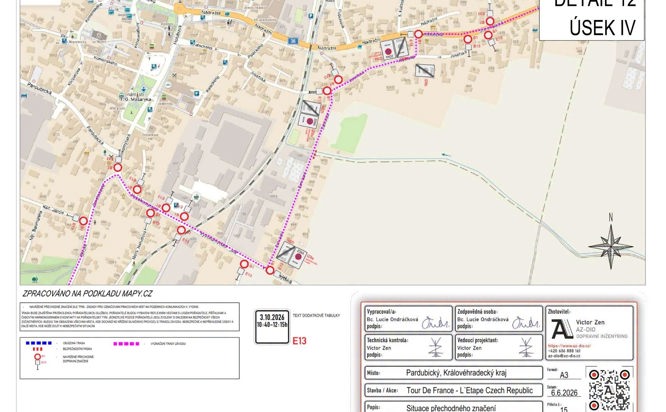Click sign pair near orange main road
Image resolution: width=666 pixels, height=412 pixels.
[x=395, y=49]
